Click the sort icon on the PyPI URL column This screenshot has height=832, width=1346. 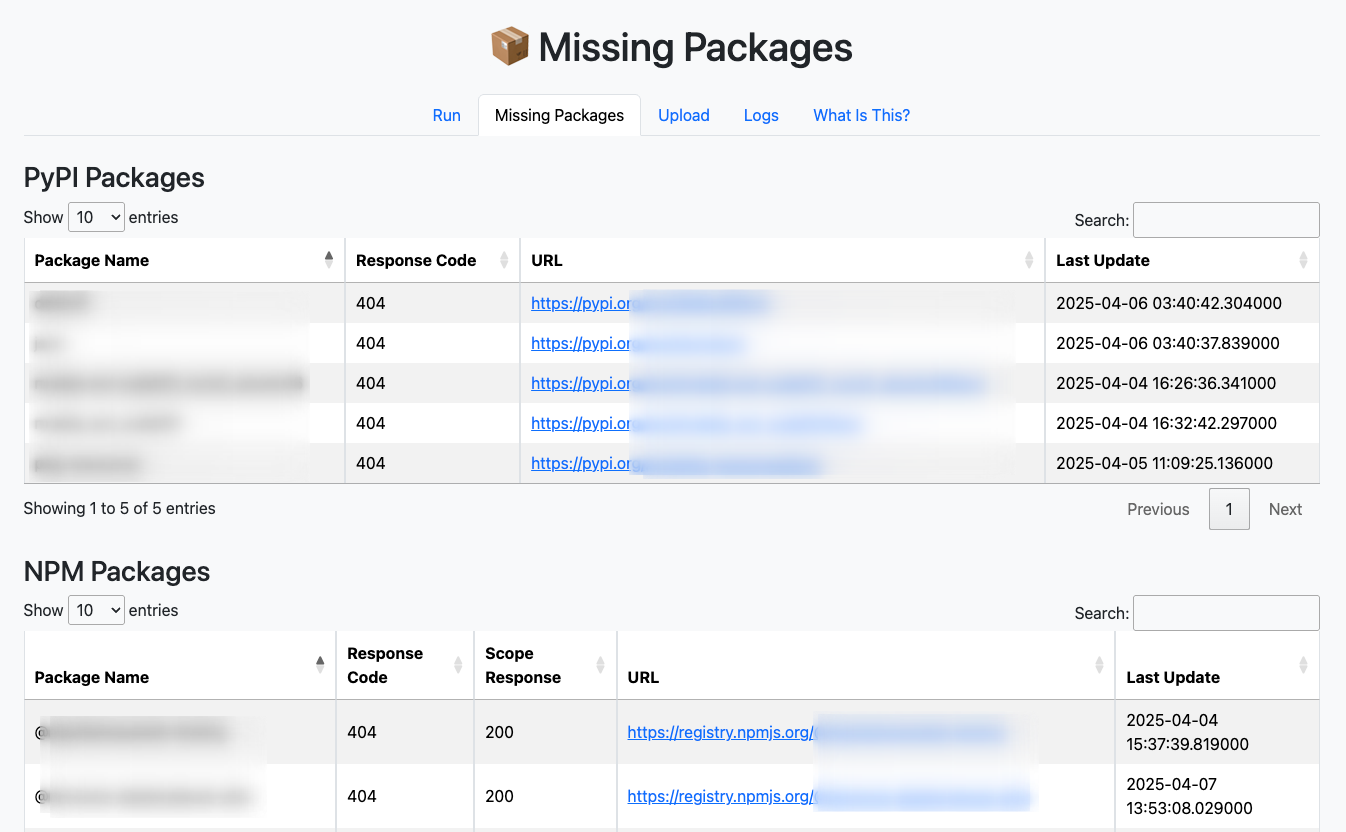(1029, 259)
